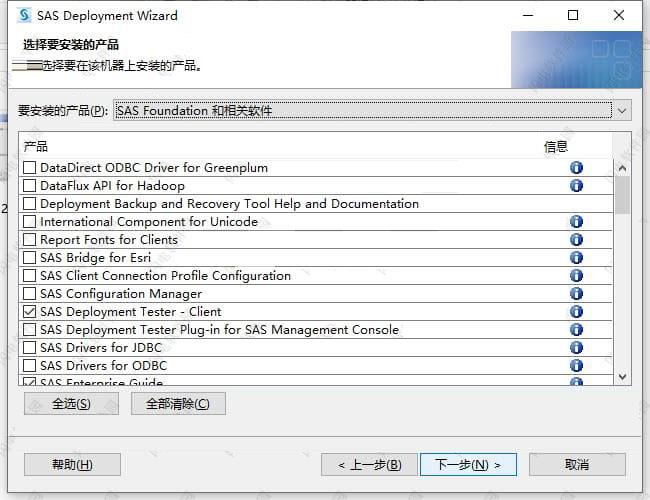Click the SAS logo in the title bar
This screenshot has width=650, height=500.
24,15
